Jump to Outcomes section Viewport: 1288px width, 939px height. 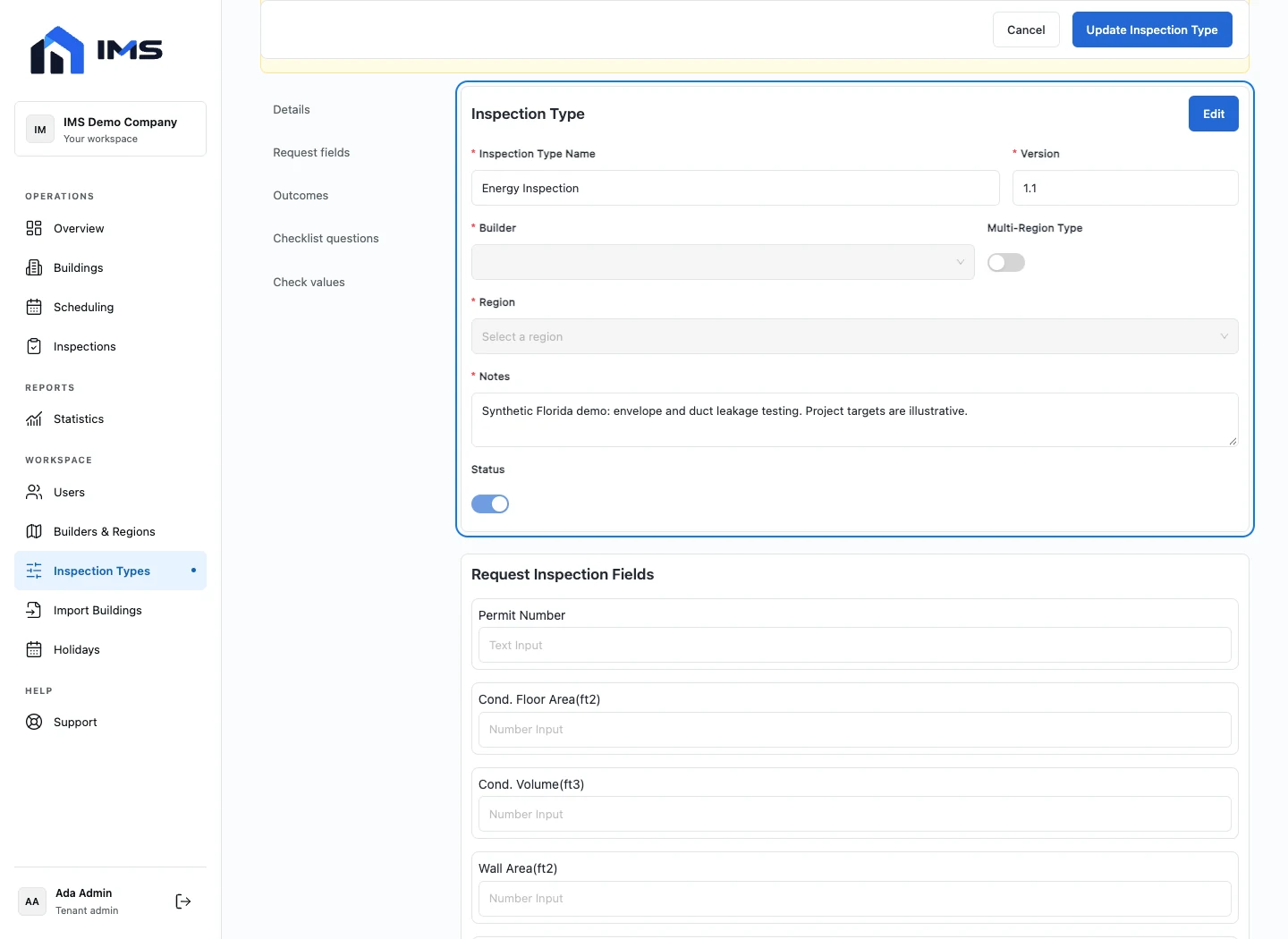(x=301, y=195)
